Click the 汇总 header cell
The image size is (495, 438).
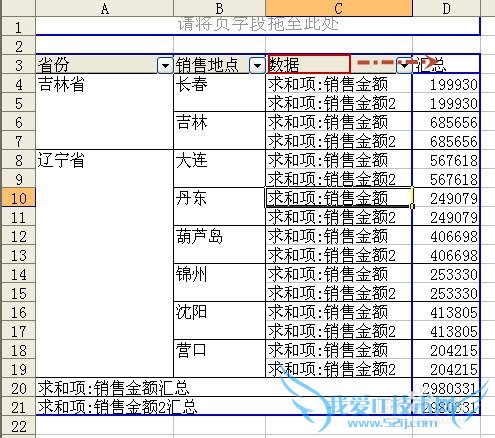click(x=446, y=65)
